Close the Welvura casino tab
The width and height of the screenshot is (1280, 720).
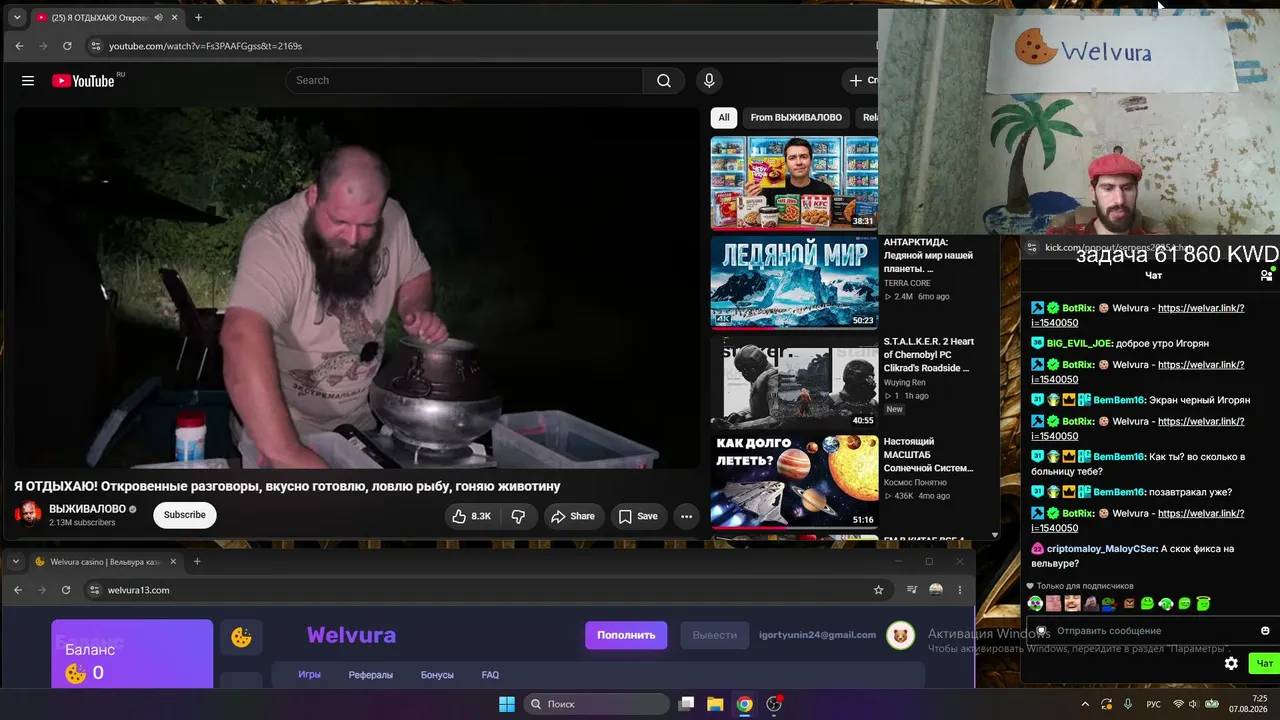(x=173, y=562)
